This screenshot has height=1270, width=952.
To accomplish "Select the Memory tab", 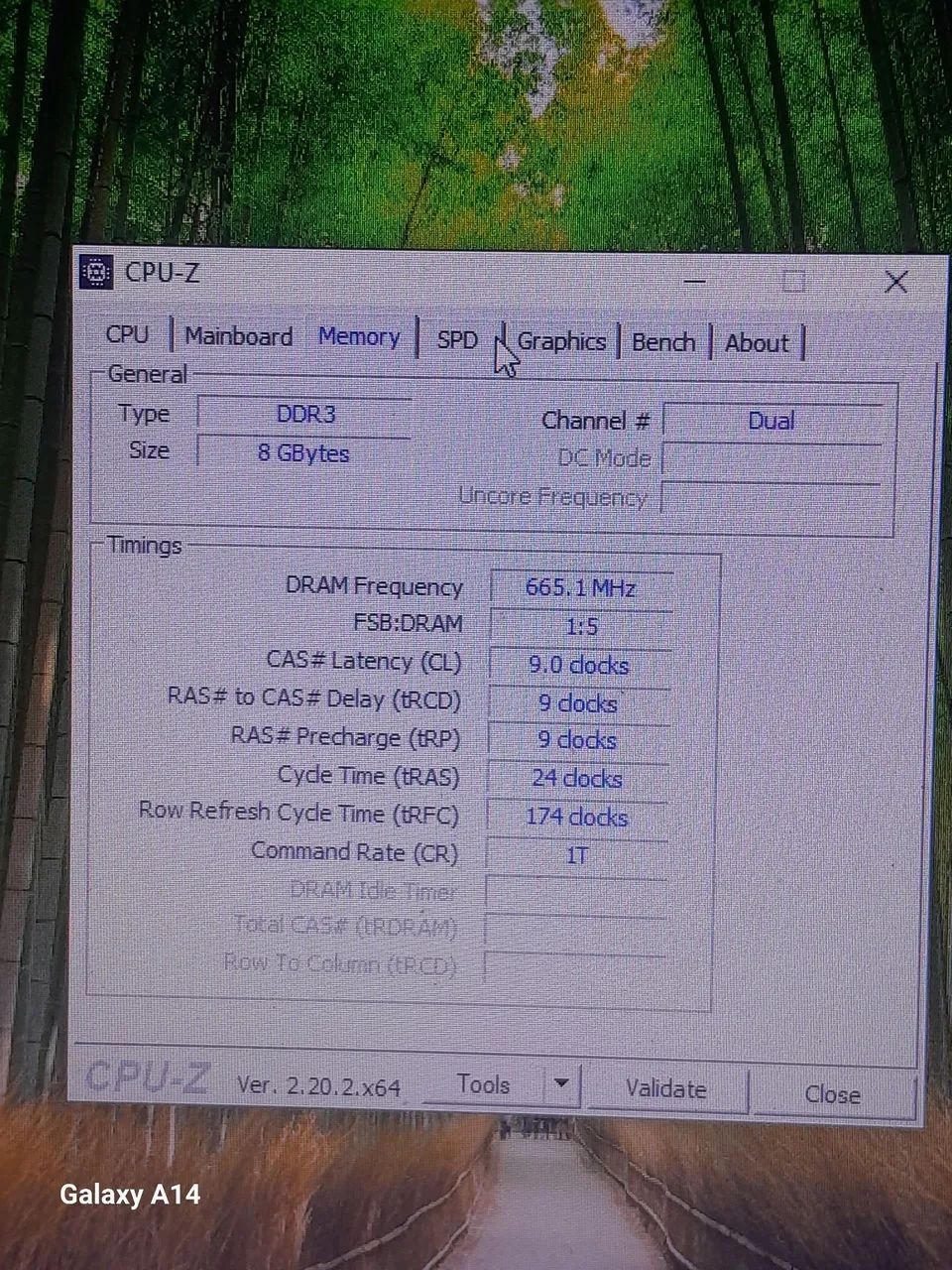I will [359, 337].
